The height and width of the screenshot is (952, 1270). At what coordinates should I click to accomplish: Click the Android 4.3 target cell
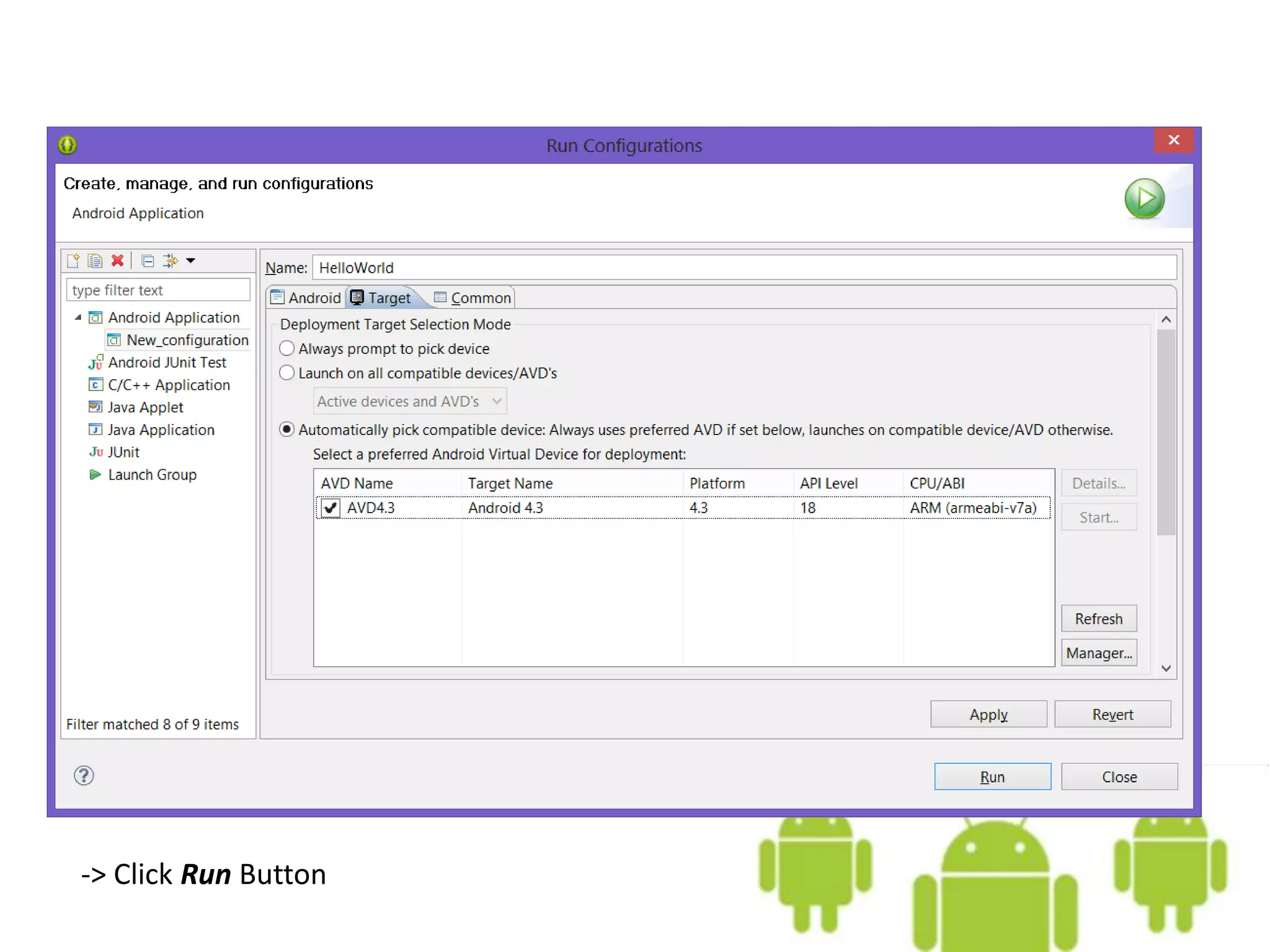505,508
